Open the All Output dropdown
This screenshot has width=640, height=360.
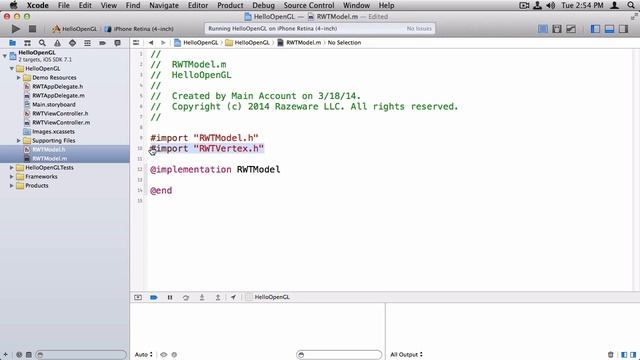pyautogui.click(x=407, y=354)
